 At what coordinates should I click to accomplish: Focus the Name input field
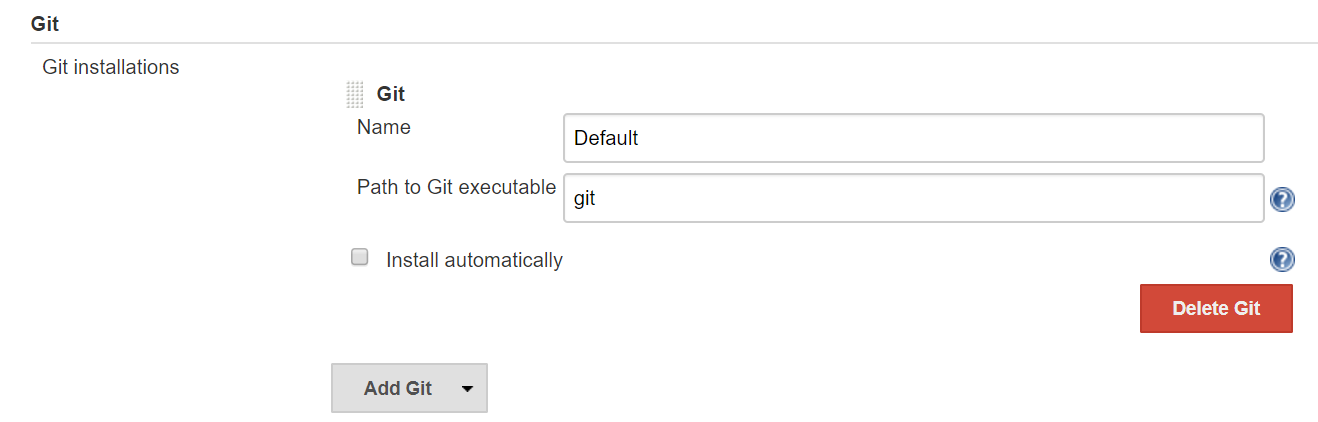[x=914, y=138]
